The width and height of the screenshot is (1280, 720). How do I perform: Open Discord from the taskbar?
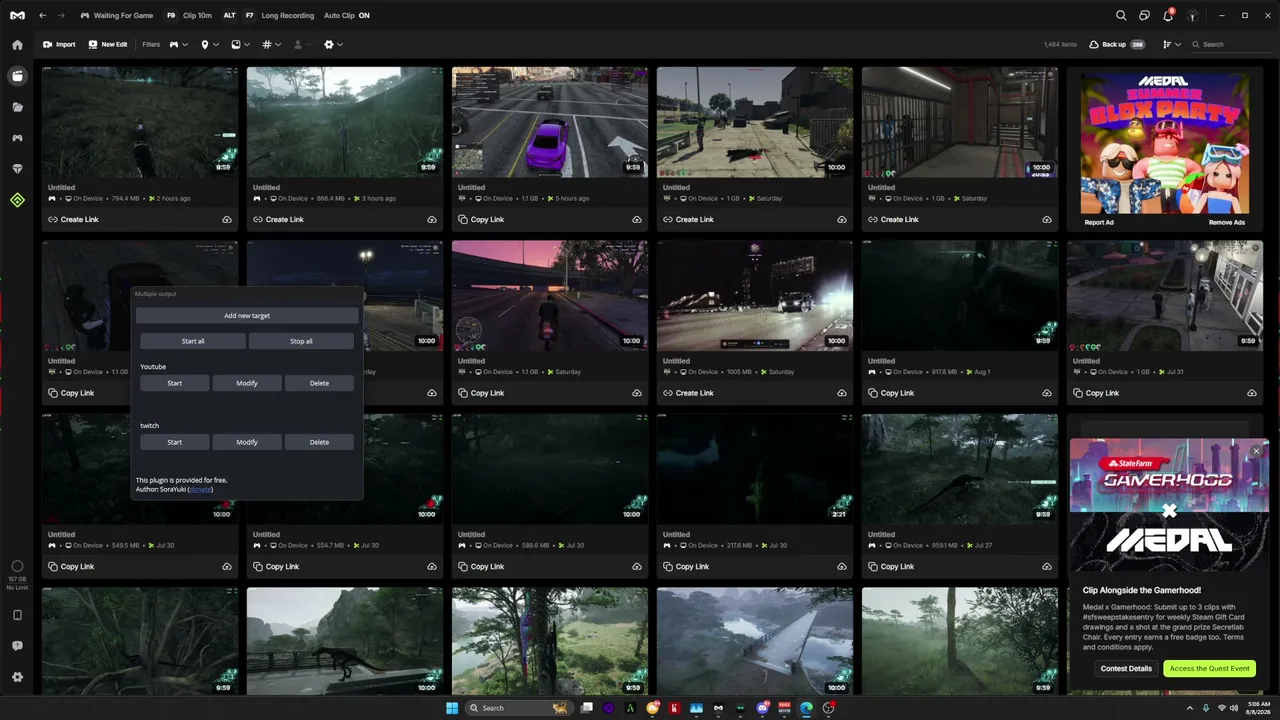[x=762, y=708]
